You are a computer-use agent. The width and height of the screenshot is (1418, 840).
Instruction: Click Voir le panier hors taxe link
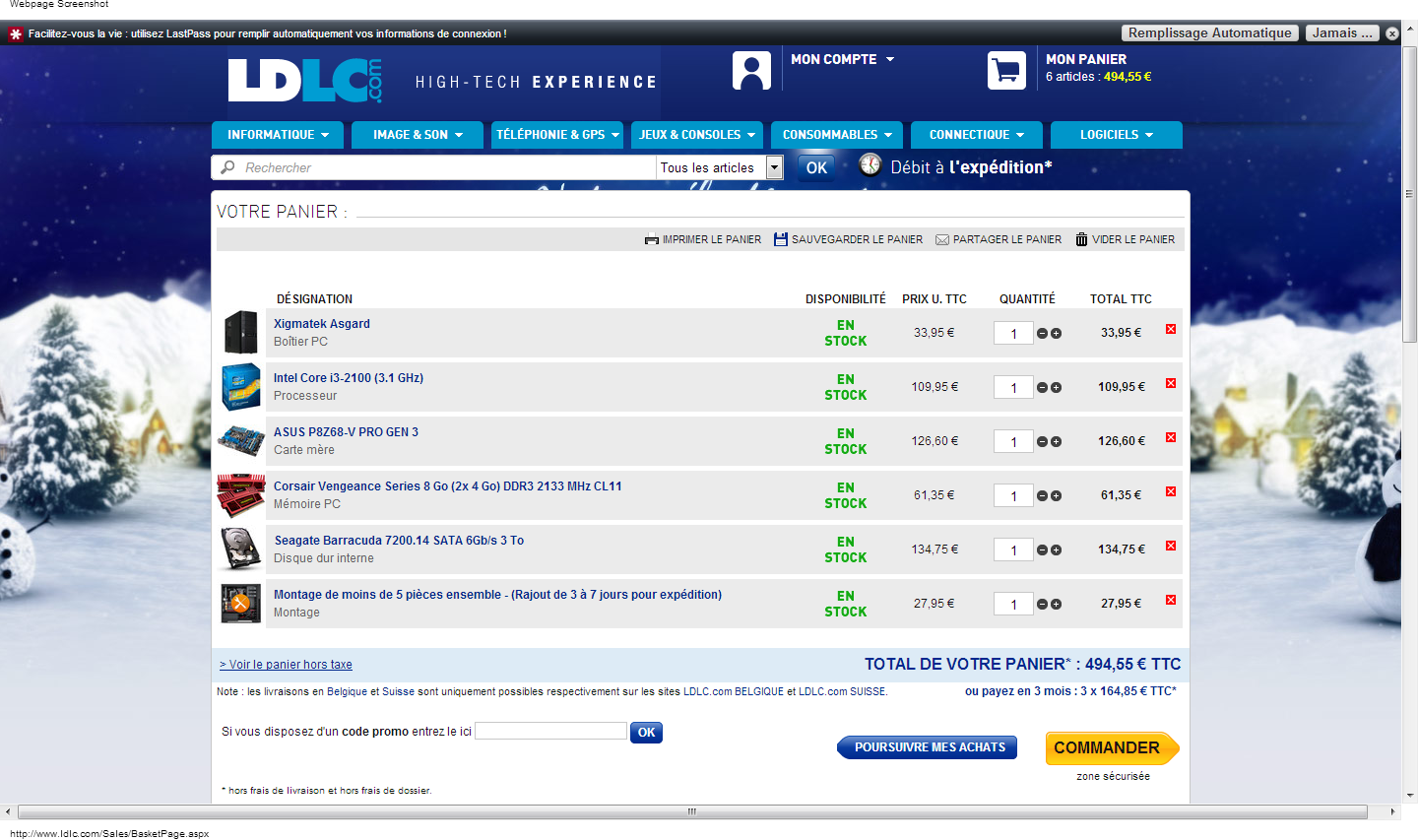coord(286,665)
